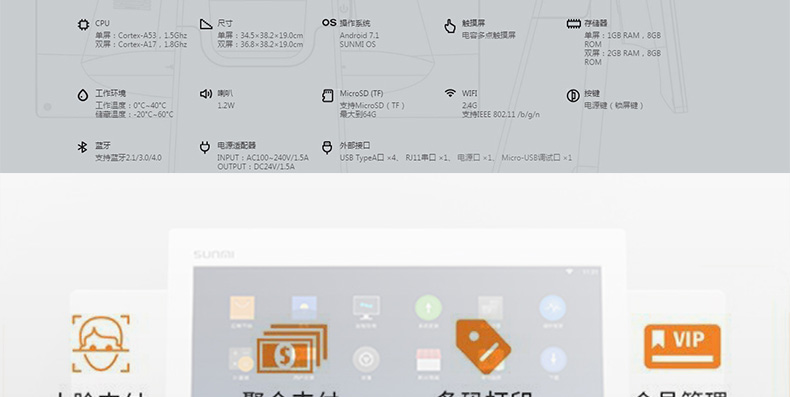
Task: Click the orange face recognition icon
Action: (x=101, y=343)
